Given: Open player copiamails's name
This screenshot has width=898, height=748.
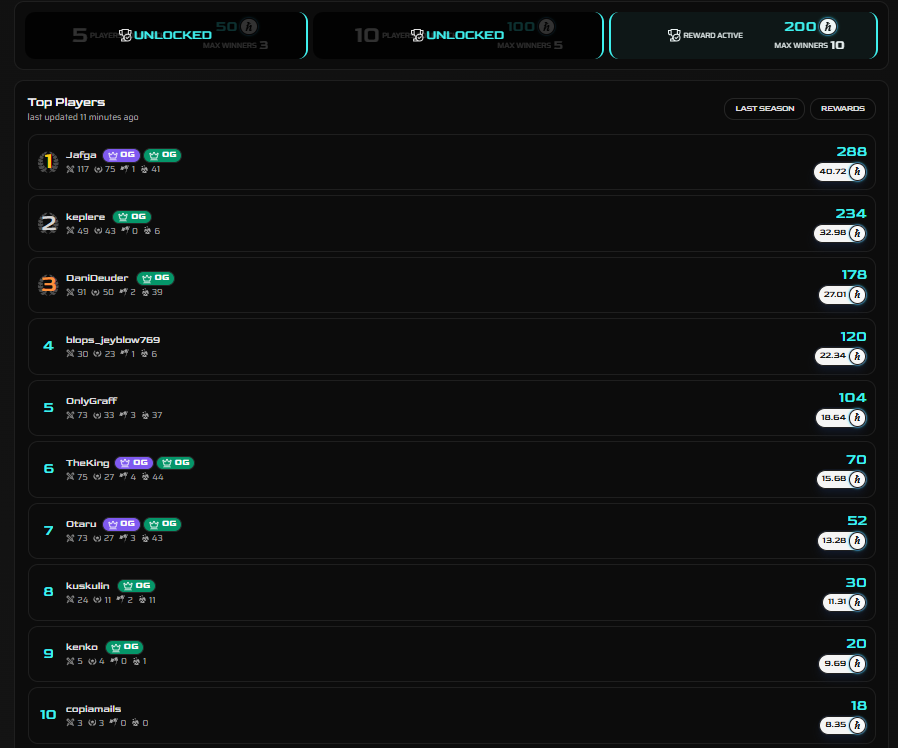Looking at the screenshot, I should [93, 709].
